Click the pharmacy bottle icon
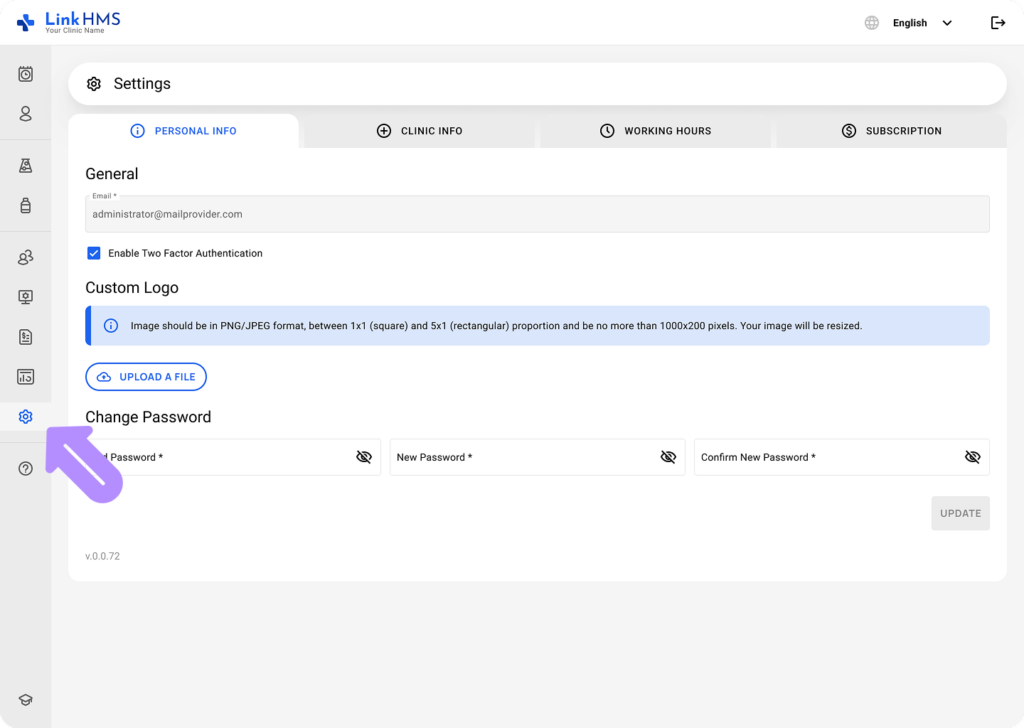Screen dimensions: 1024x728 coord(25,205)
